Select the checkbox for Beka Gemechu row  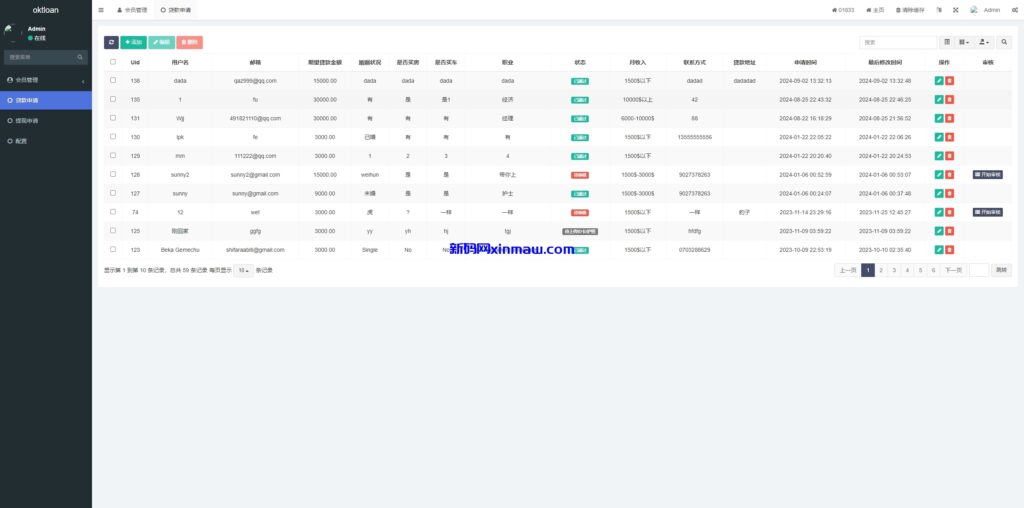coord(113,249)
